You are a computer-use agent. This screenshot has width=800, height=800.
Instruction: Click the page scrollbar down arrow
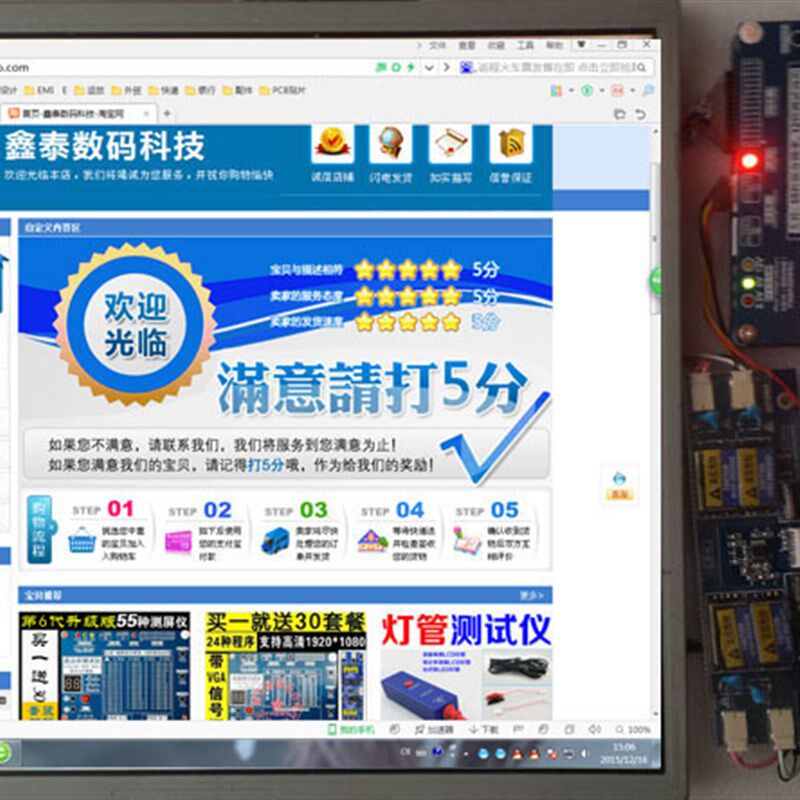(x=656, y=714)
